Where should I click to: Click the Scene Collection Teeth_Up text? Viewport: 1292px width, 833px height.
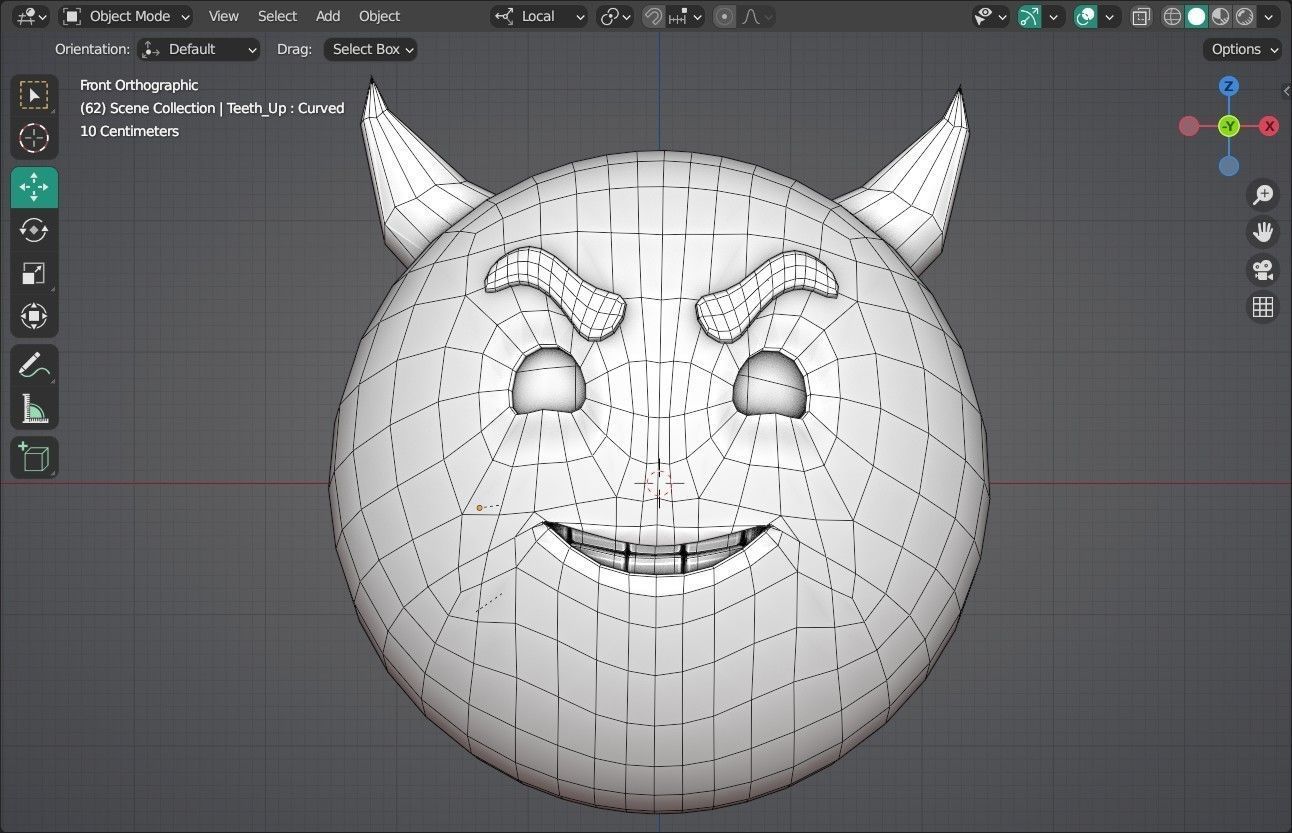(212, 108)
